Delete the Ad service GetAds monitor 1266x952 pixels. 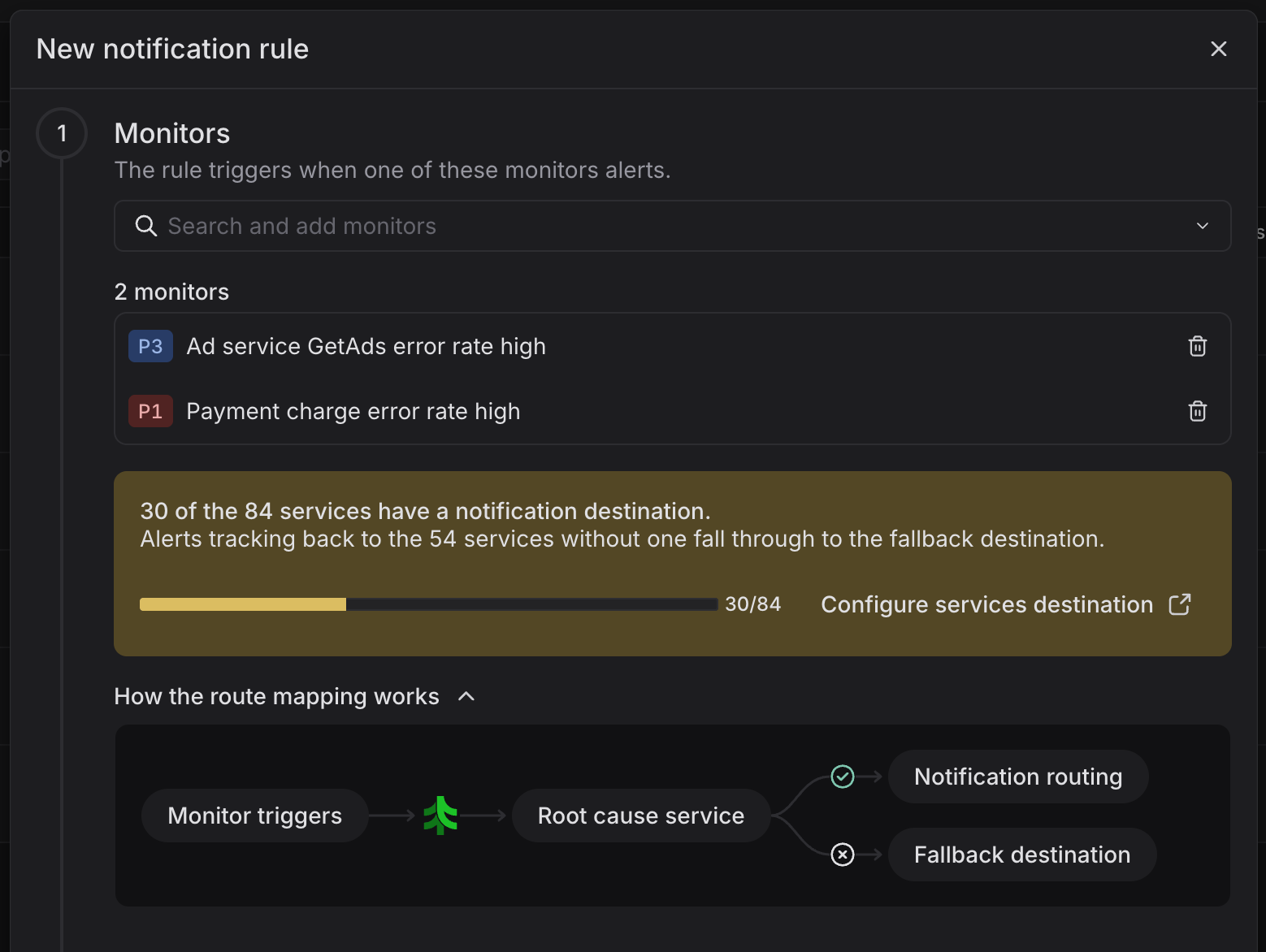pos(1197,346)
